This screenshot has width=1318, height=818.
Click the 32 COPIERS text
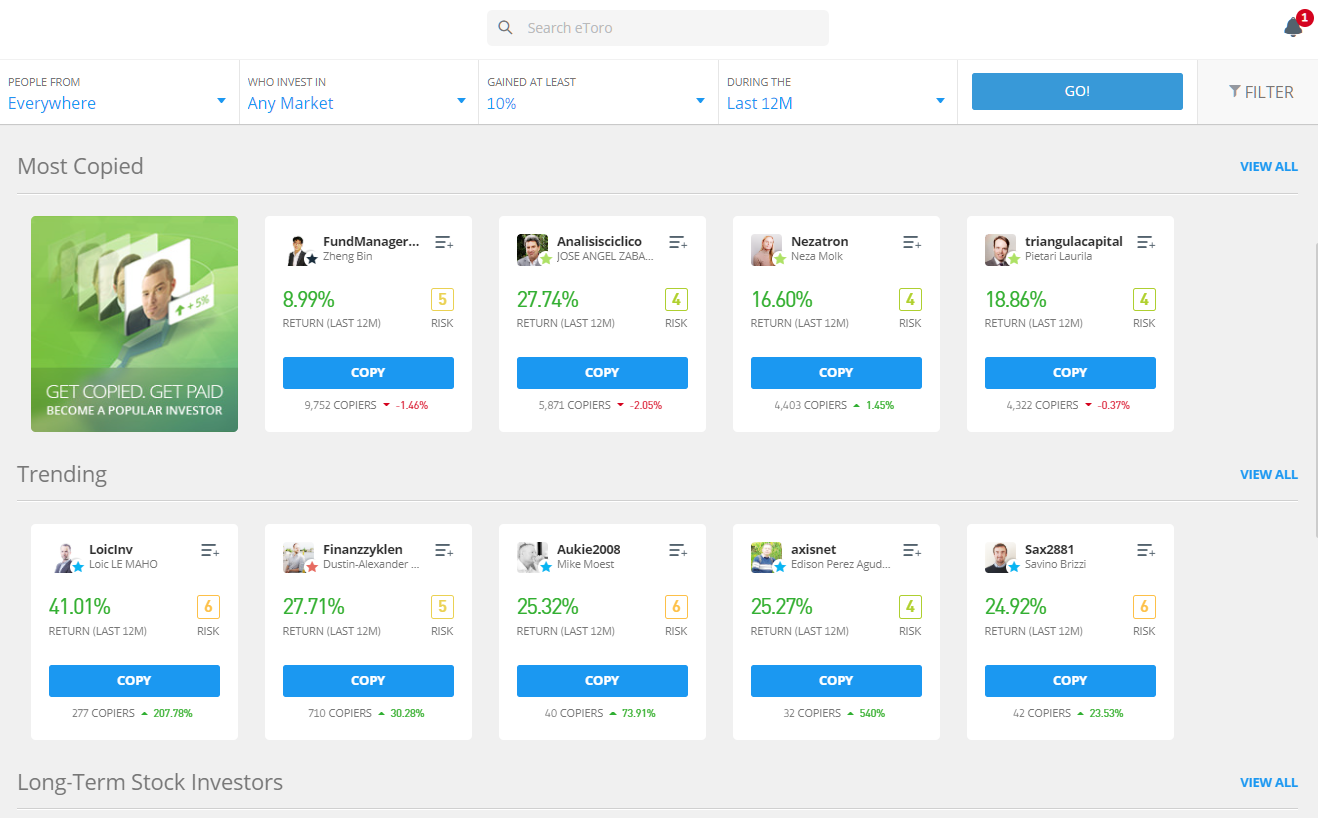point(812,714)
